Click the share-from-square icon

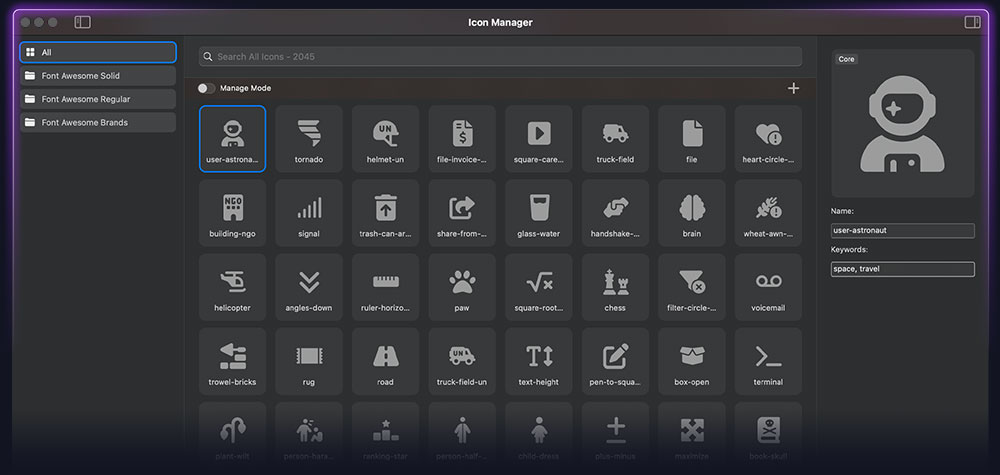pos(462,213)
